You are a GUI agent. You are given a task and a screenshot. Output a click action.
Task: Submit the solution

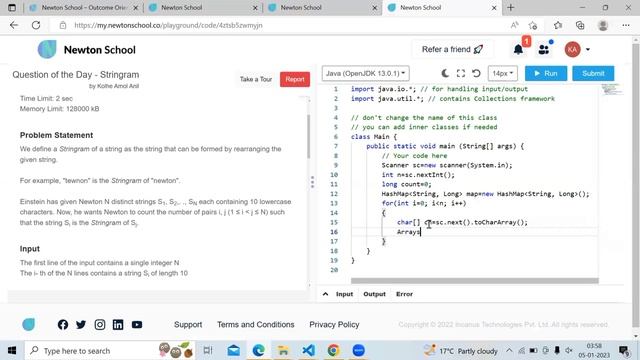pos(593,73)
